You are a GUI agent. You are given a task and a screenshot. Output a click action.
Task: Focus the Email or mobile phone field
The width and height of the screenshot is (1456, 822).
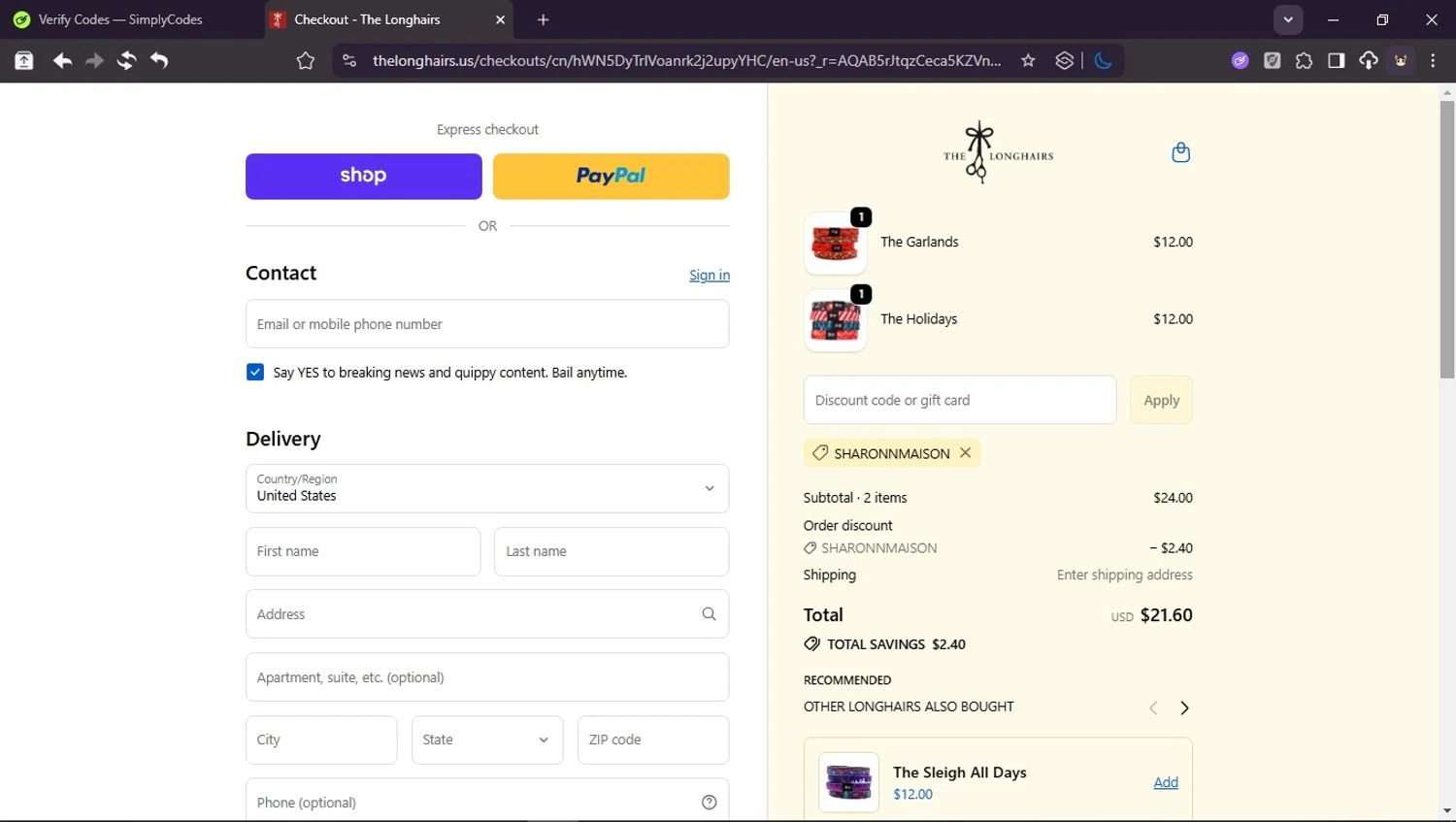coord(487,324)
